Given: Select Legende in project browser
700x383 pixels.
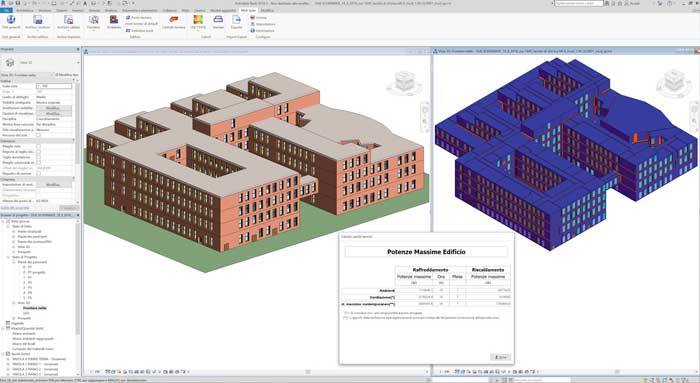Looking at the screenshot, I should click(x=17, y=323).
